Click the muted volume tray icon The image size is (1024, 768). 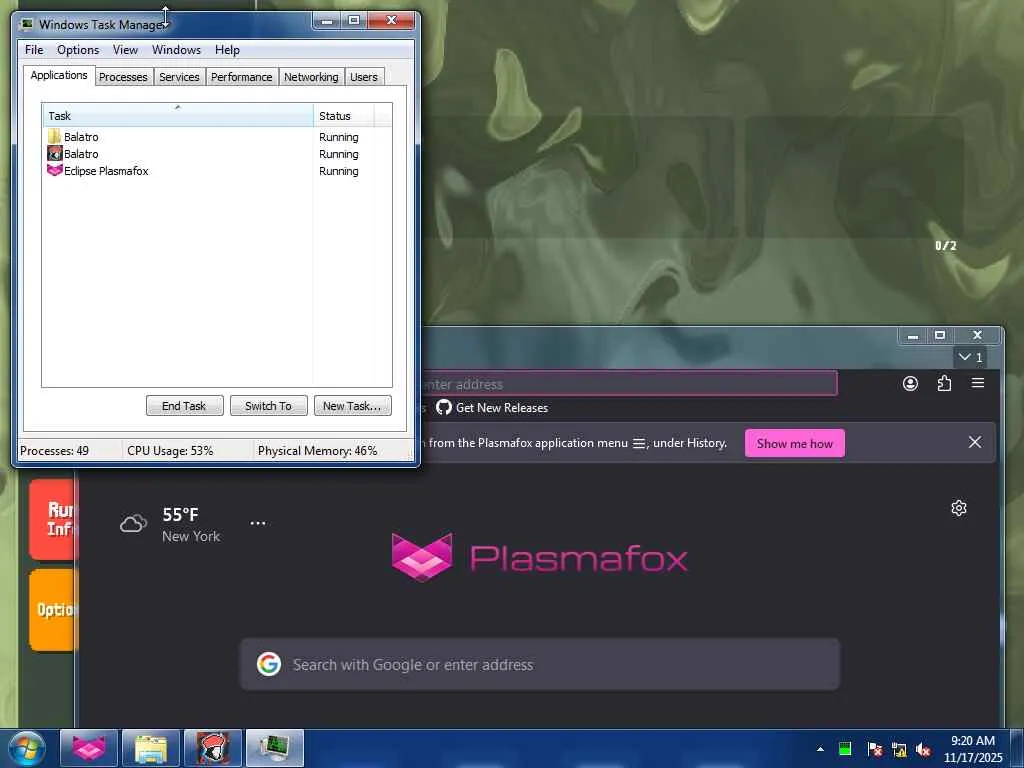click(x=923, y=750)
